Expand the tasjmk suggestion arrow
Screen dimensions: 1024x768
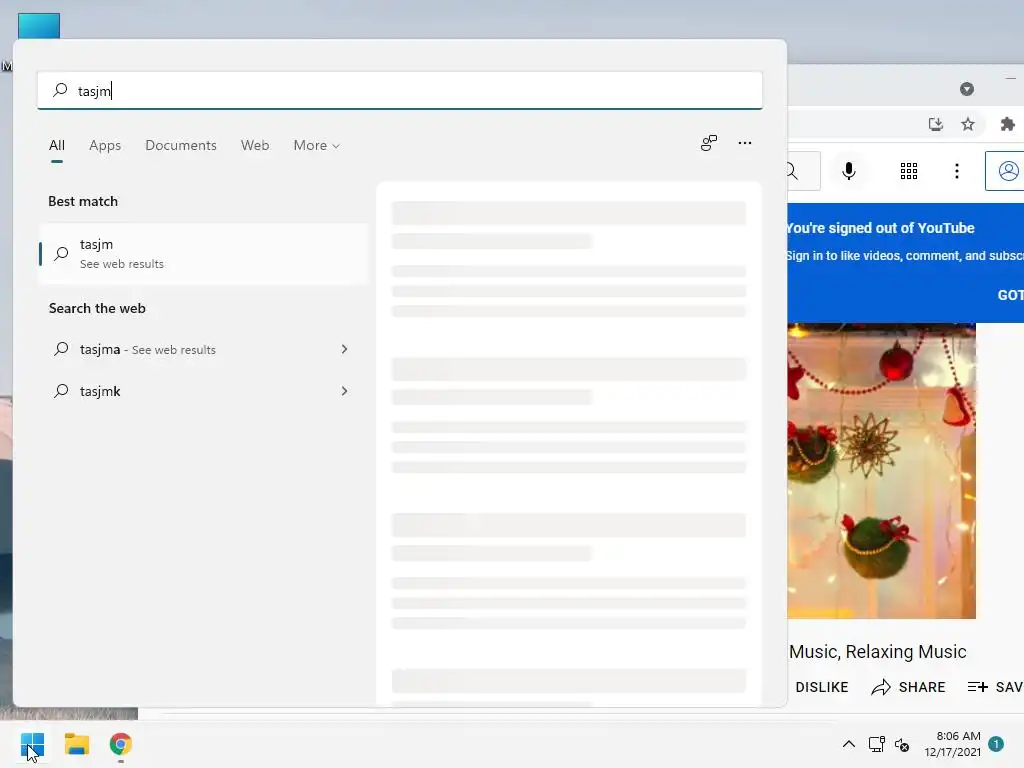point(344,391)
